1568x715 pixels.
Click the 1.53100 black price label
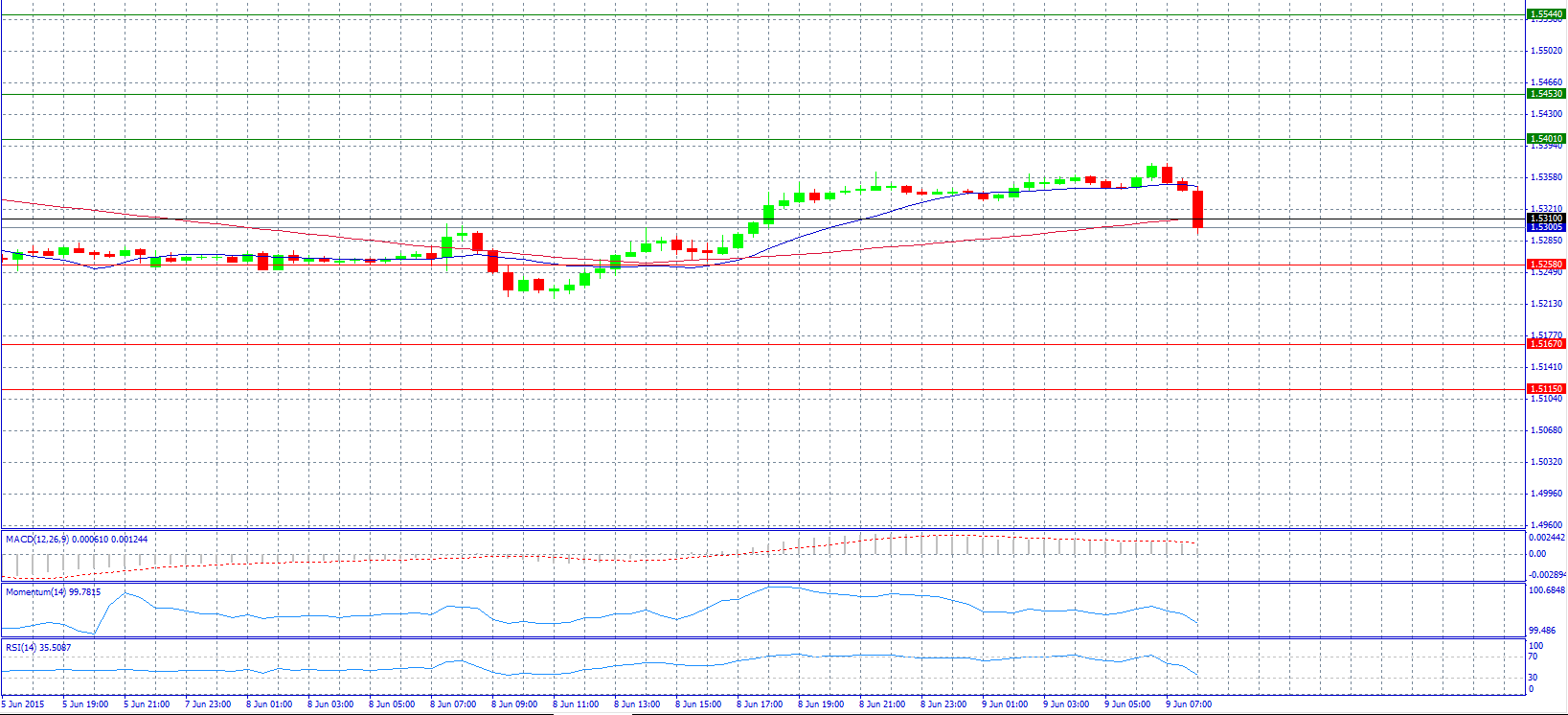1546,219
